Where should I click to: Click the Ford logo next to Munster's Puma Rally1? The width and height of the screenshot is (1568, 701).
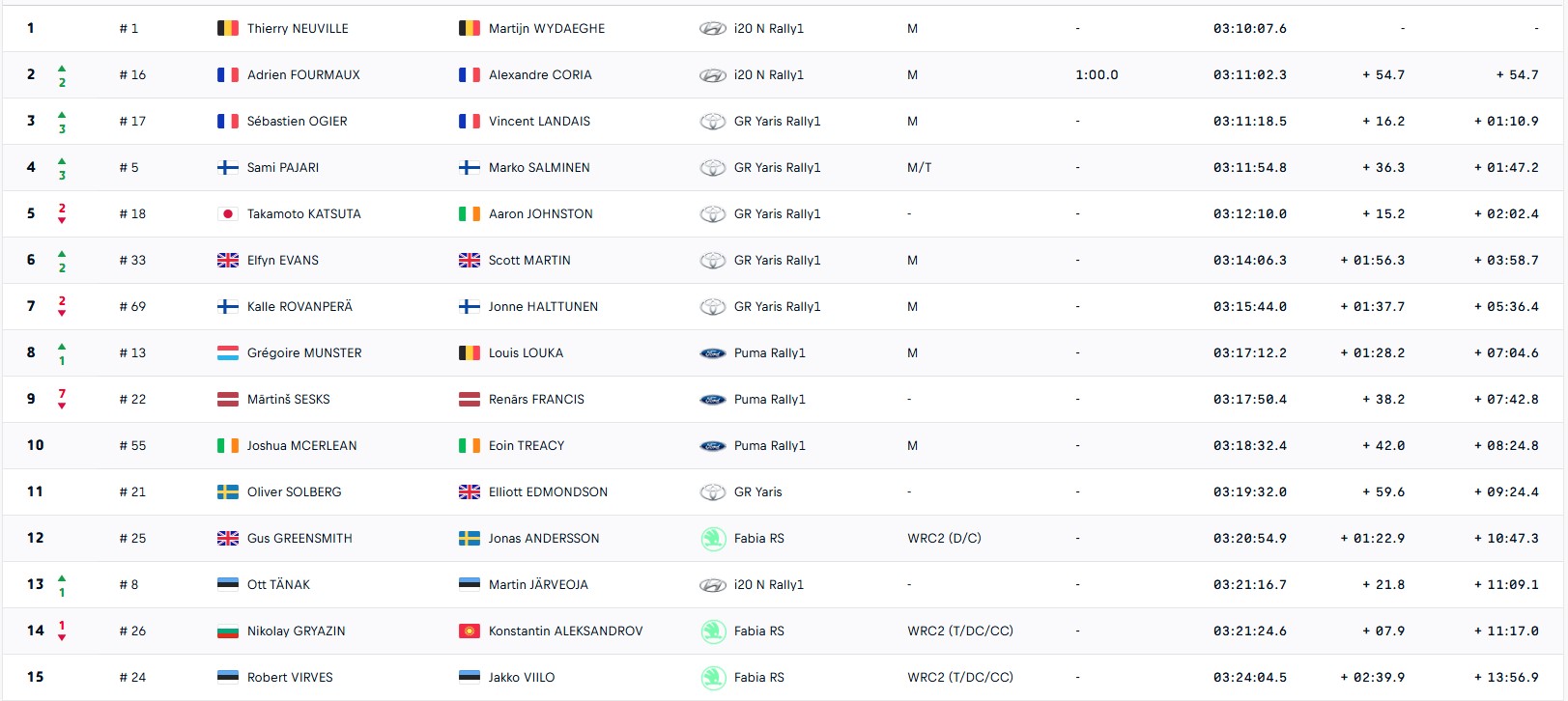pos(712,353)
